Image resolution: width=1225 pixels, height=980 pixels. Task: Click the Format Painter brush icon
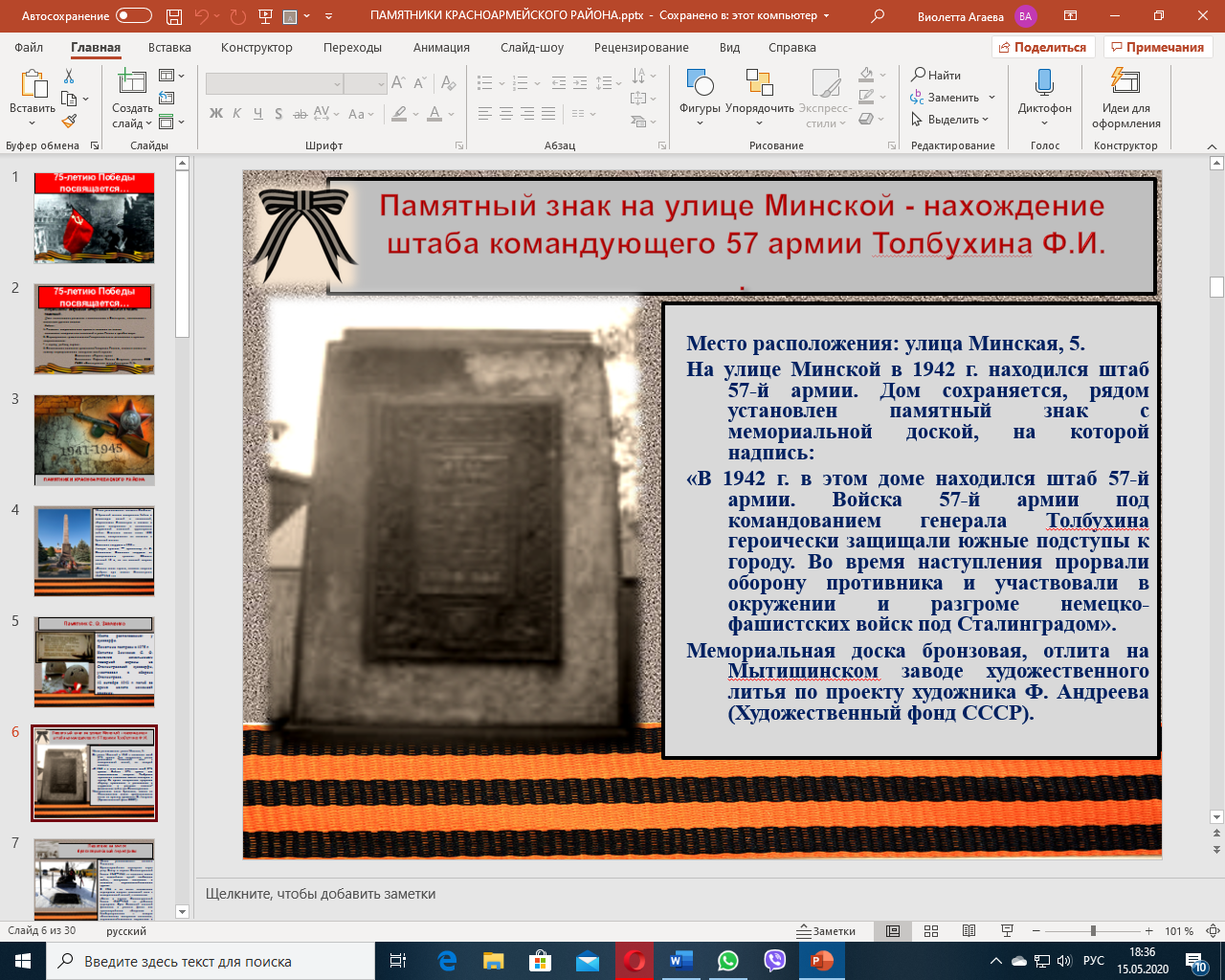coord(69,122)
